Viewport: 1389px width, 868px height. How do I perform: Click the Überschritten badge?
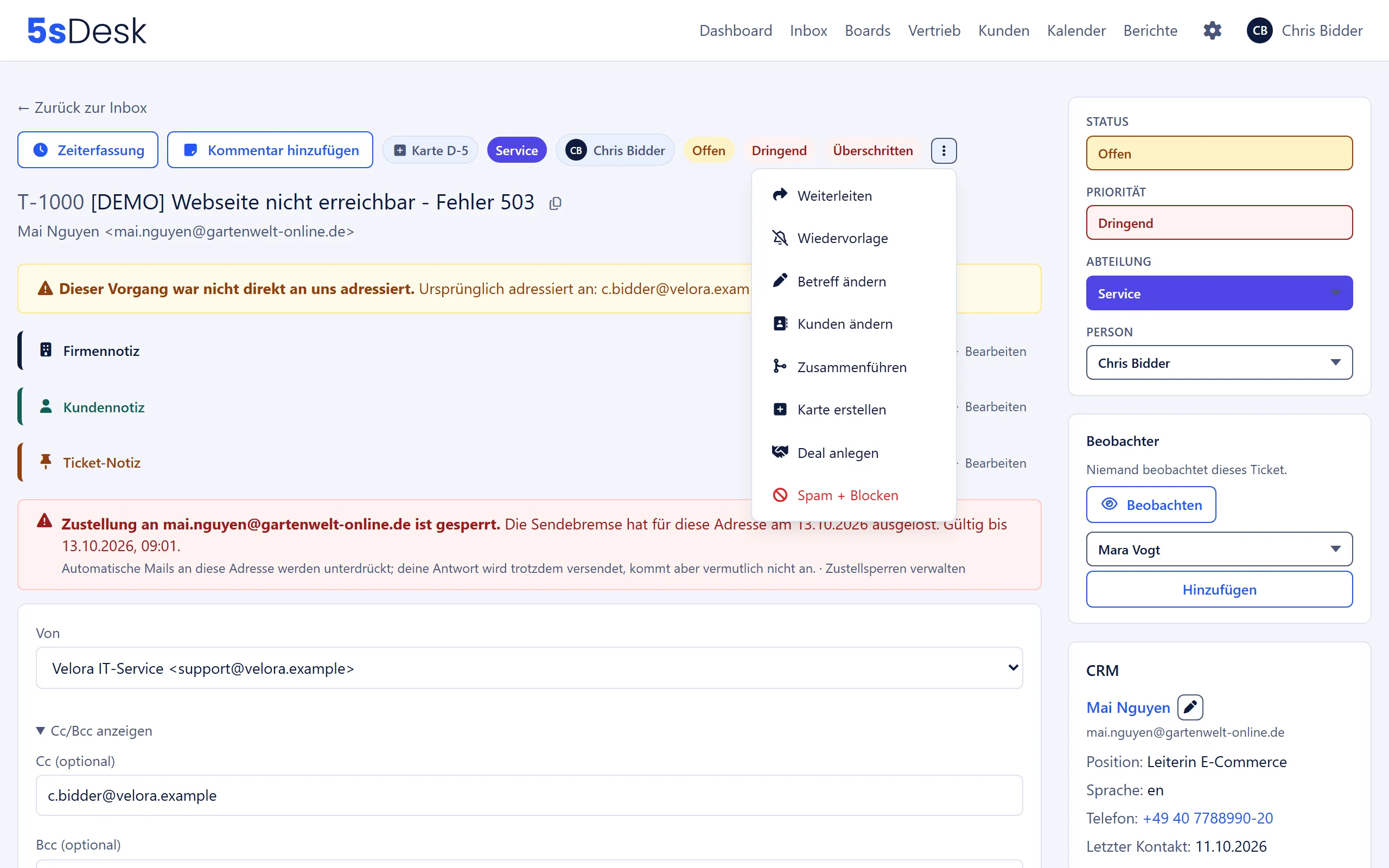click(872, 150)
